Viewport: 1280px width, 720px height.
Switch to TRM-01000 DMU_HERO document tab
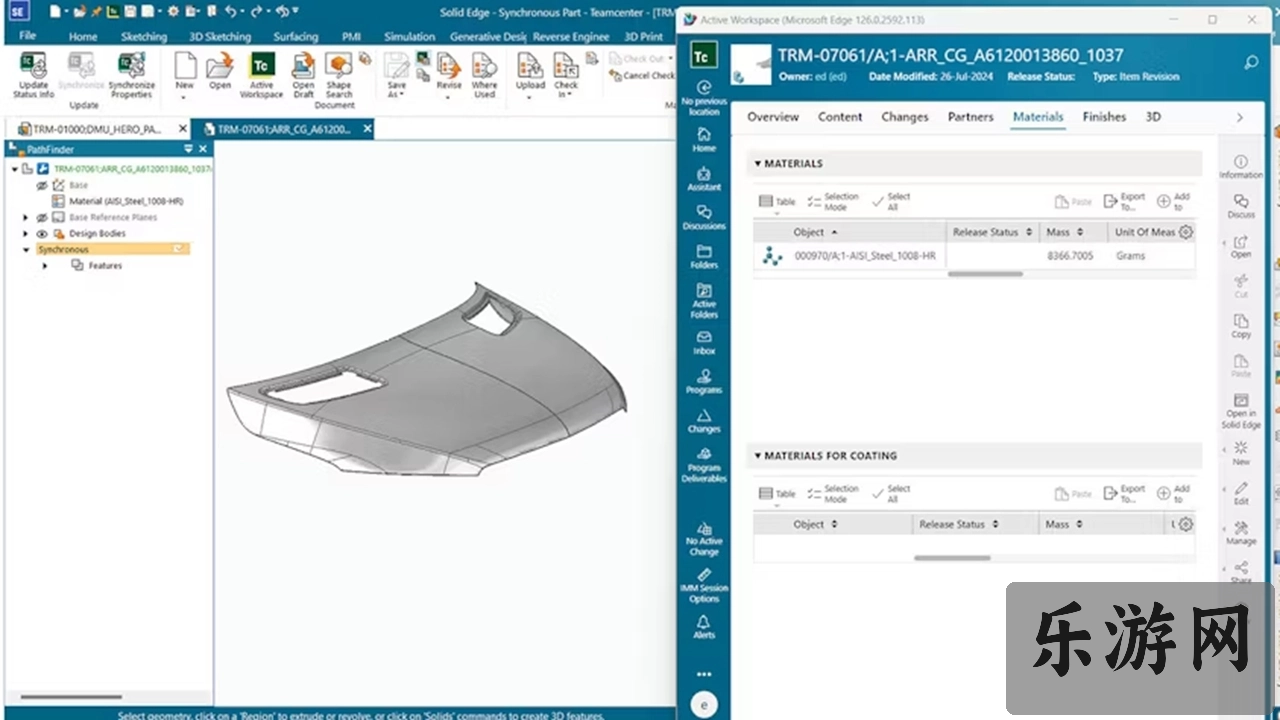(x=97, y=129)
